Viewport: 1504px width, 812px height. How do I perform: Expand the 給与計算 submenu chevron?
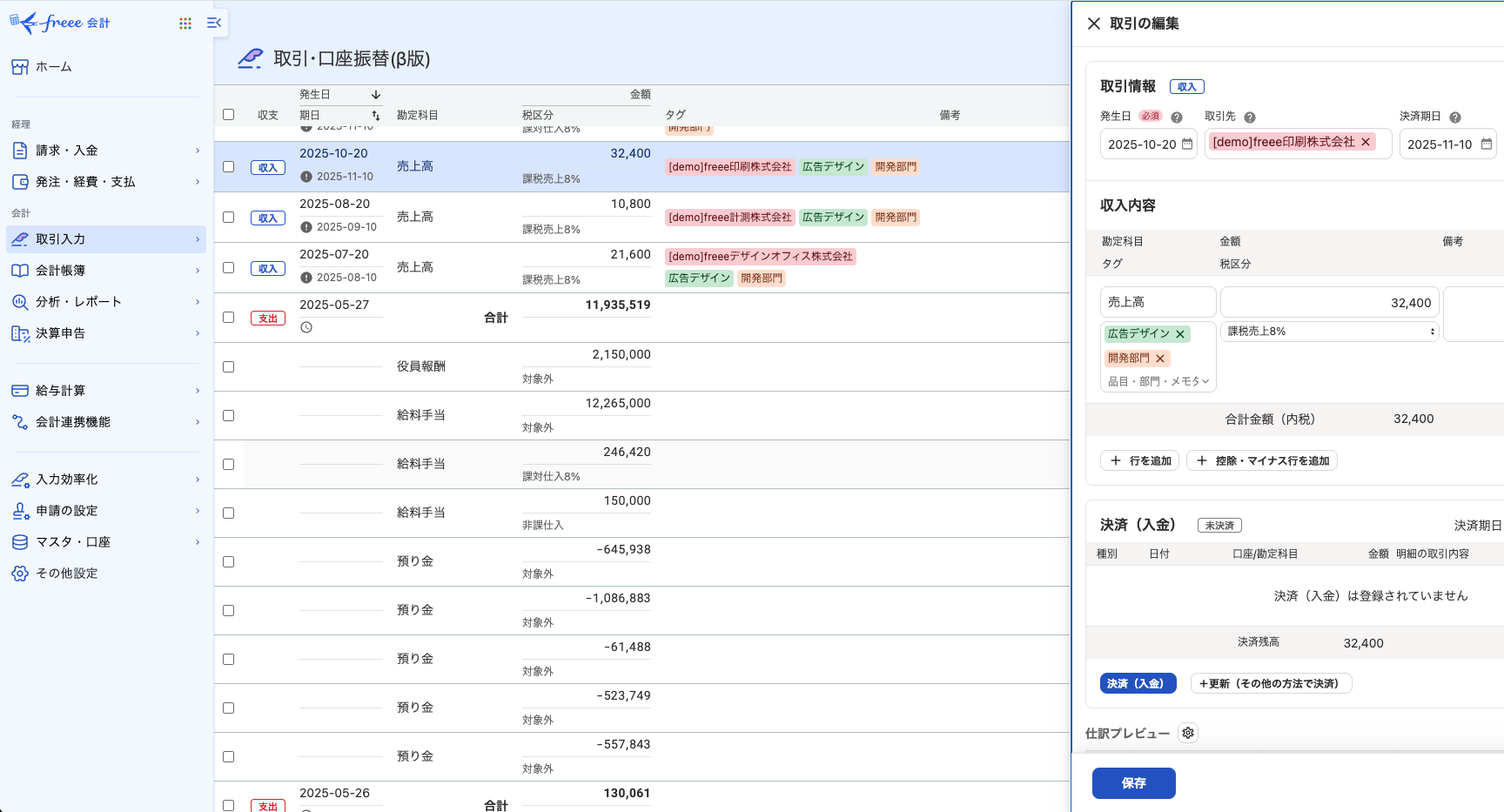tap(198, 391)
